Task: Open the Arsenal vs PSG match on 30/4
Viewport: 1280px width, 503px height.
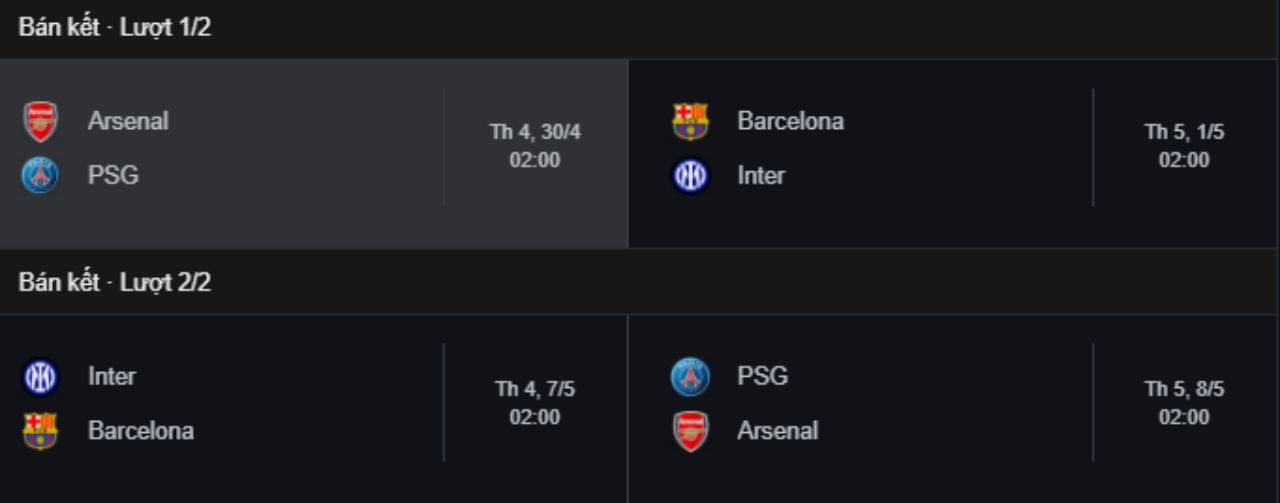Action: coord(314,153)
